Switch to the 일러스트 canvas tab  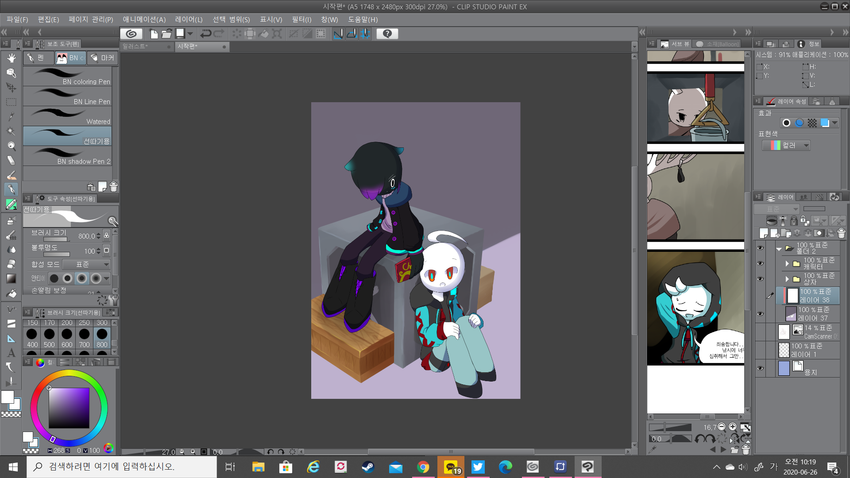[146, 47]
